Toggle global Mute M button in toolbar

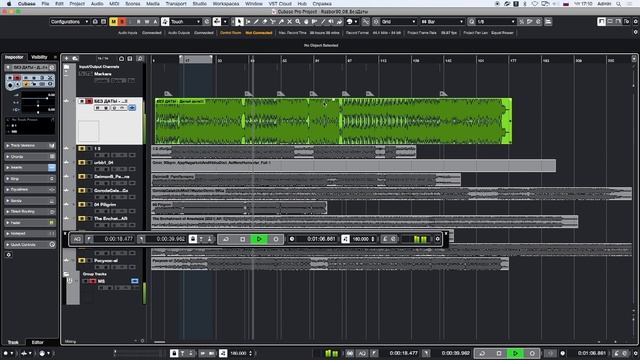click(113, 22)
